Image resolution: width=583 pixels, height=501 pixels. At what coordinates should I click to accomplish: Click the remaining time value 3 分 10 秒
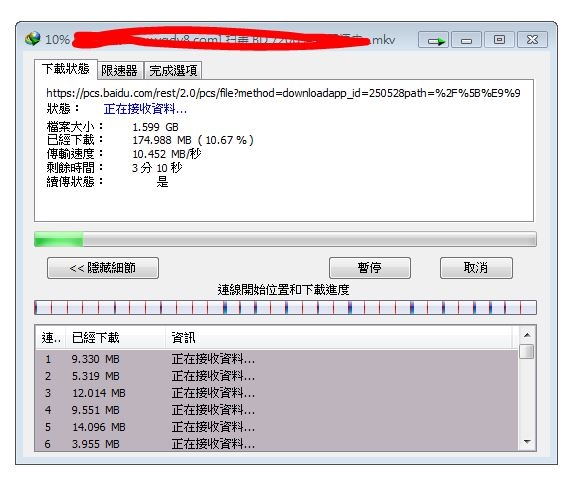tap(157, 168)
